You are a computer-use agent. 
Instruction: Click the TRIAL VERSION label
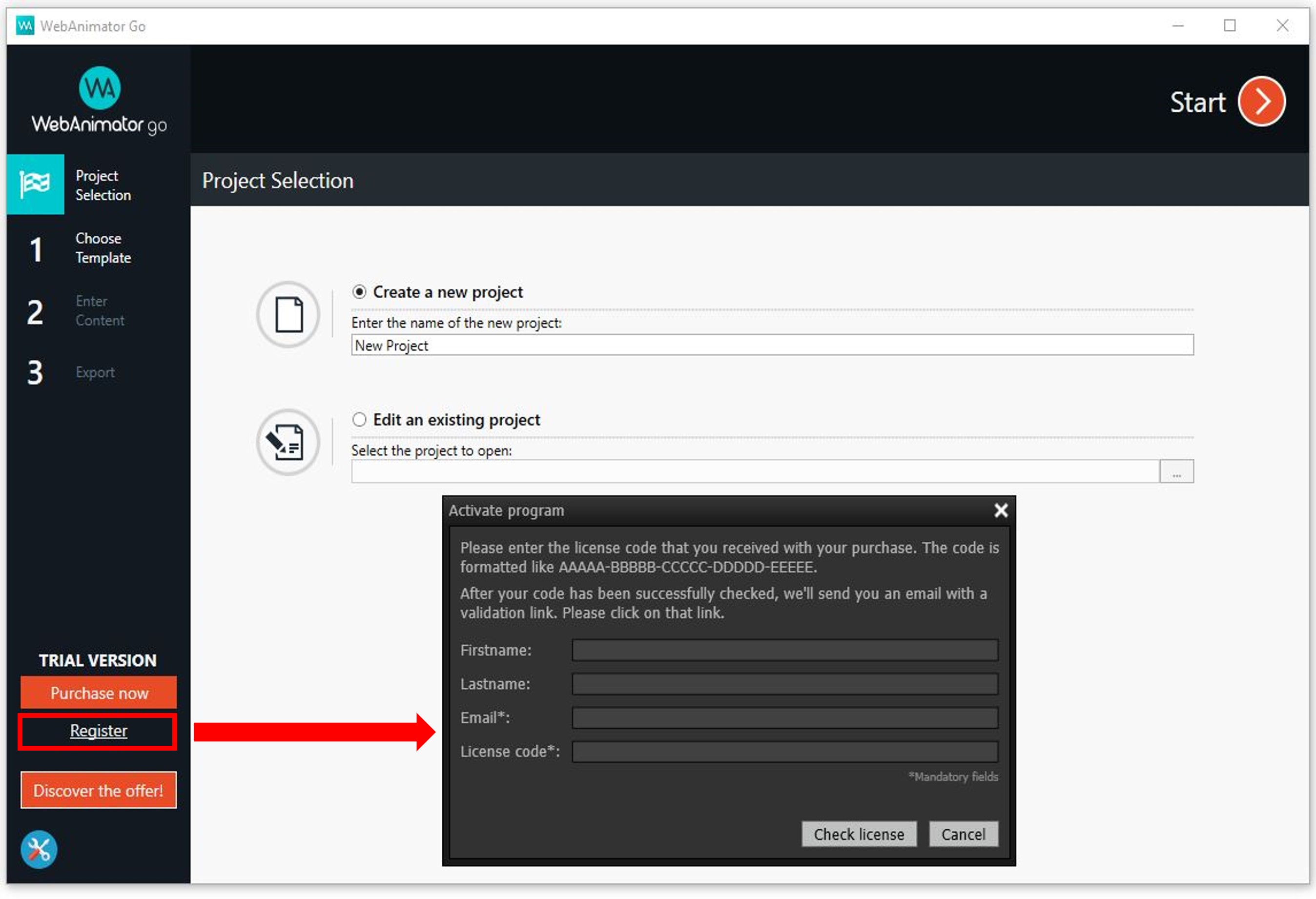click(98, 660)
